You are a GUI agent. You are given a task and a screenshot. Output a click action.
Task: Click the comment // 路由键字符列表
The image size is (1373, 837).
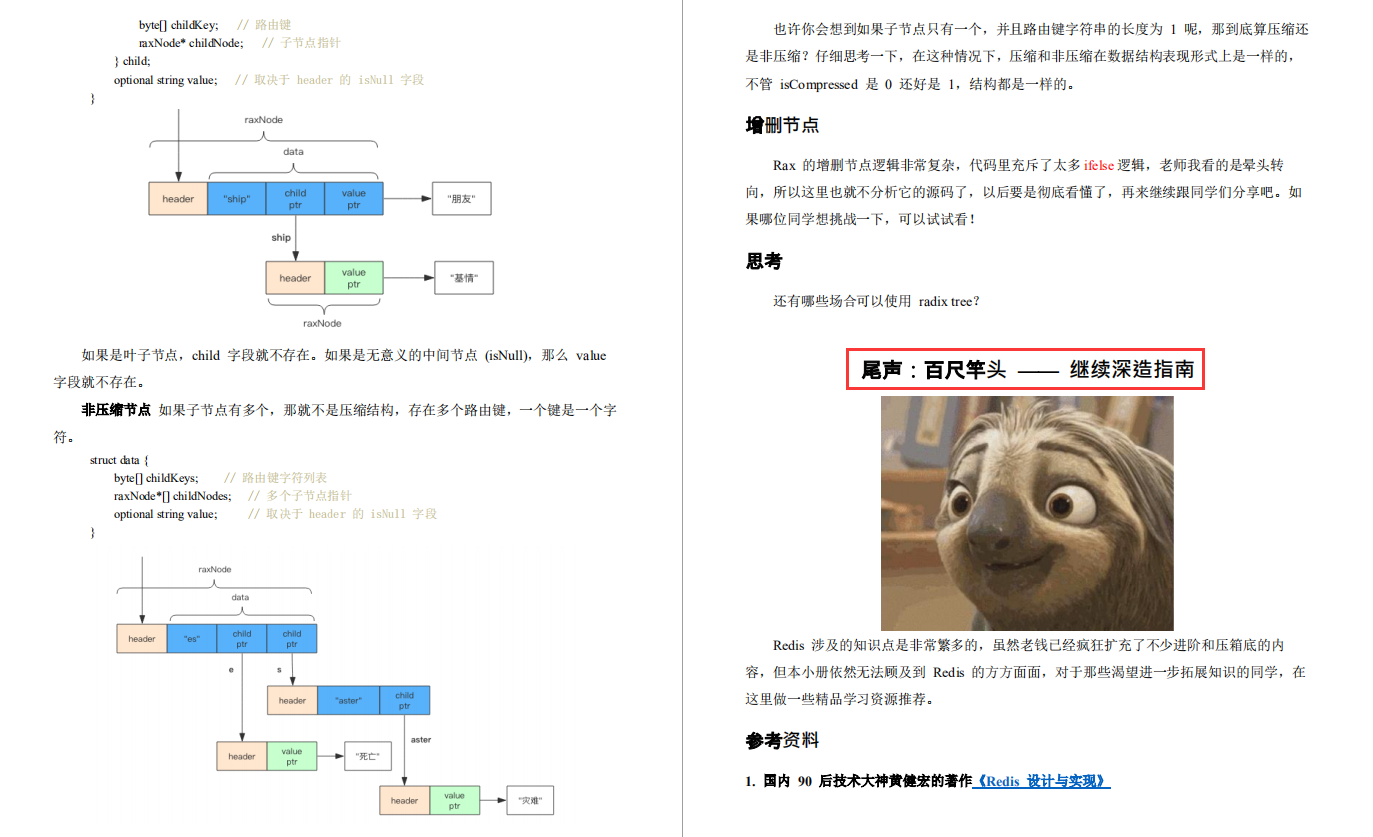pos(275,478)
